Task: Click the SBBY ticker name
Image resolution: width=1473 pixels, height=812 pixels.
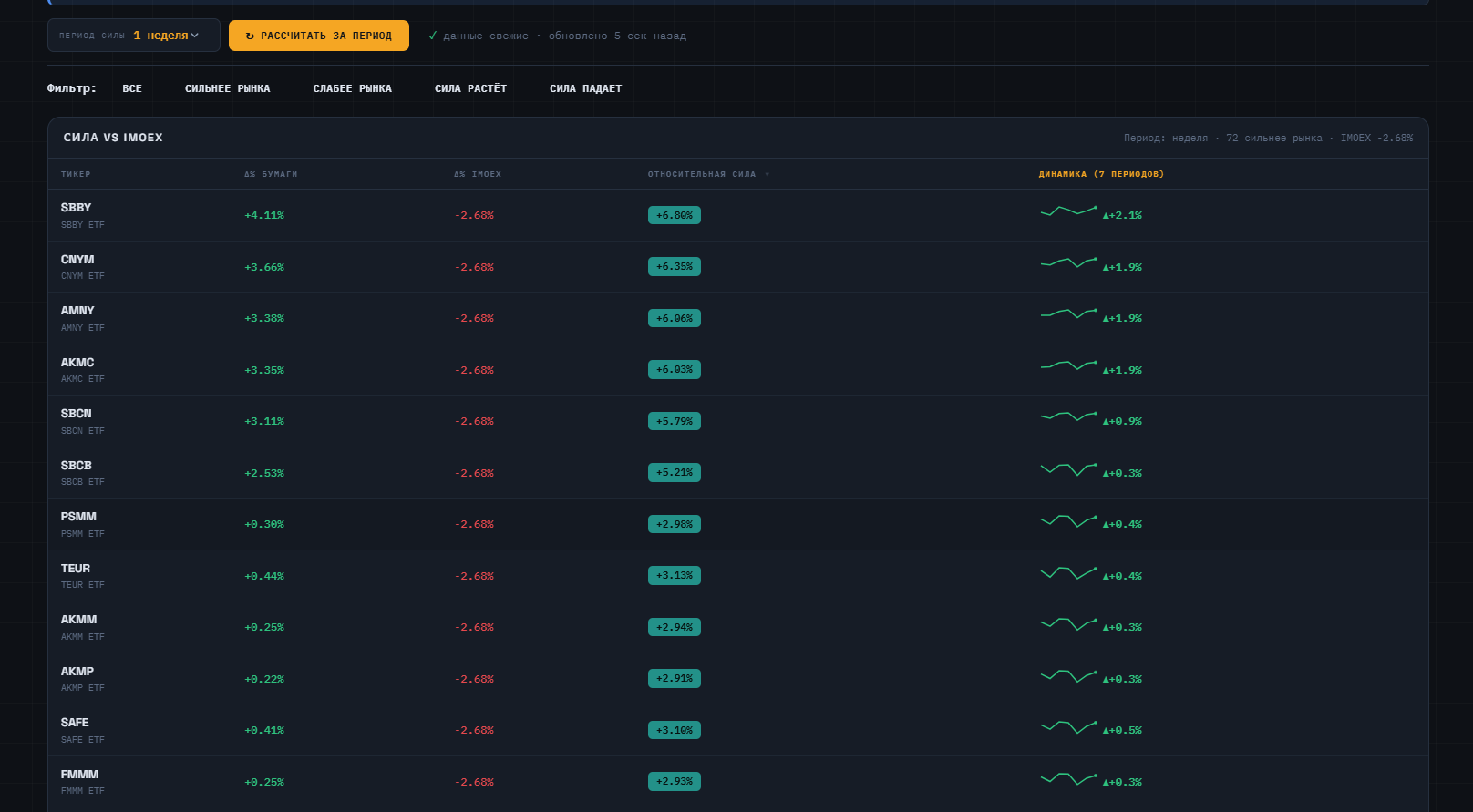Action: coord(77,208)
